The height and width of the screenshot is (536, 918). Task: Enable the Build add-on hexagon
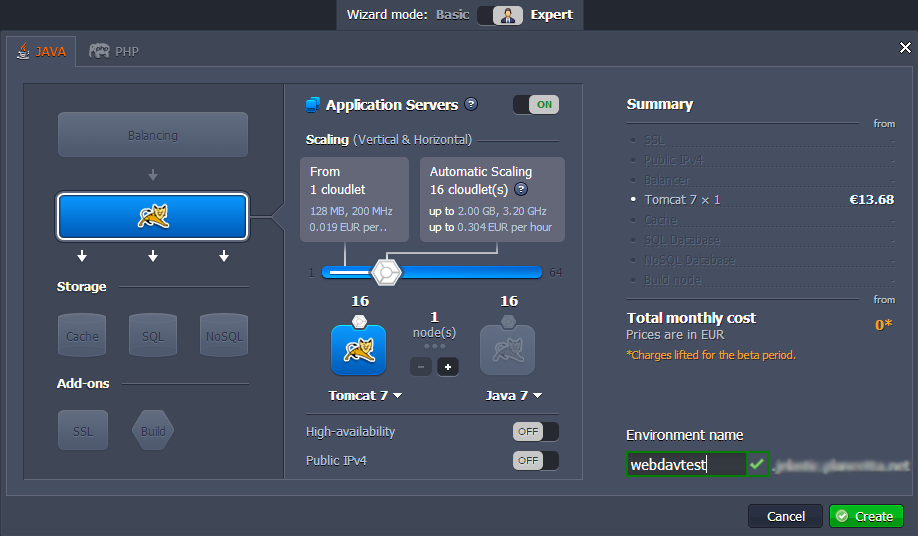coord(153,431)
